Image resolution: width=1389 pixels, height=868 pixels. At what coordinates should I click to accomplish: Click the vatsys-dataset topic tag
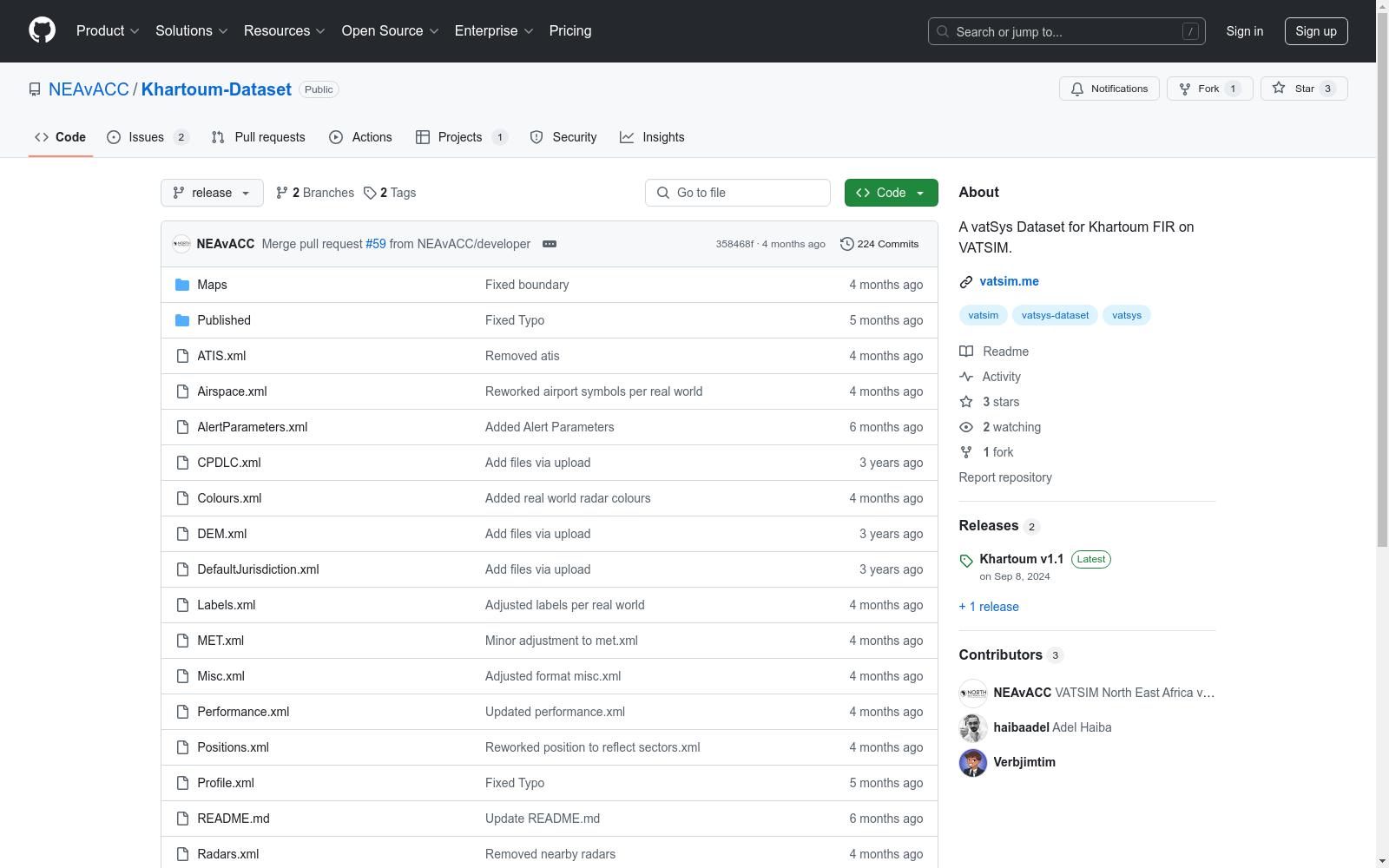coord(1055,315)
